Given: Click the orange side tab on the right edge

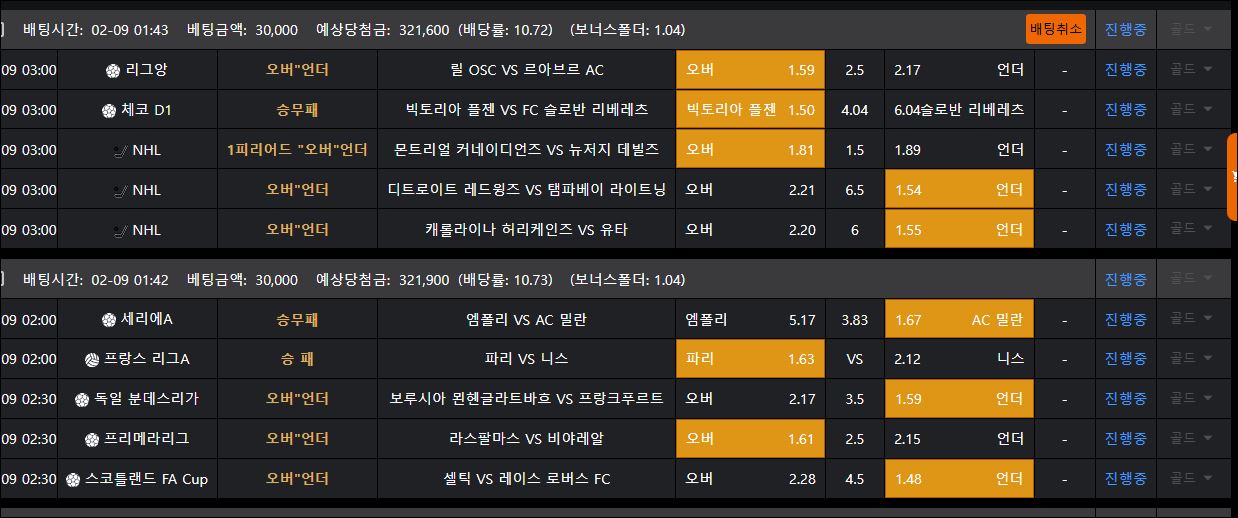Looking at the screenshot, I should (1232, 177).
